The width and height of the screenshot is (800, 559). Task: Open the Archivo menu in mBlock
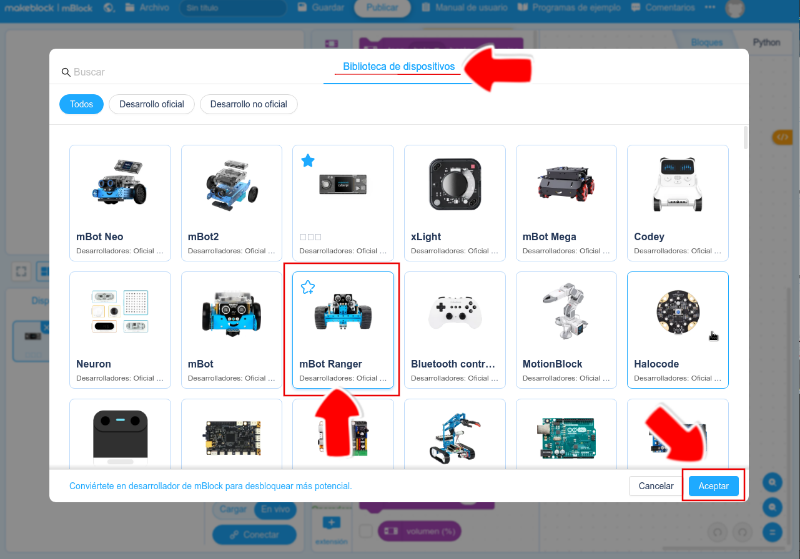click(147, 8)
